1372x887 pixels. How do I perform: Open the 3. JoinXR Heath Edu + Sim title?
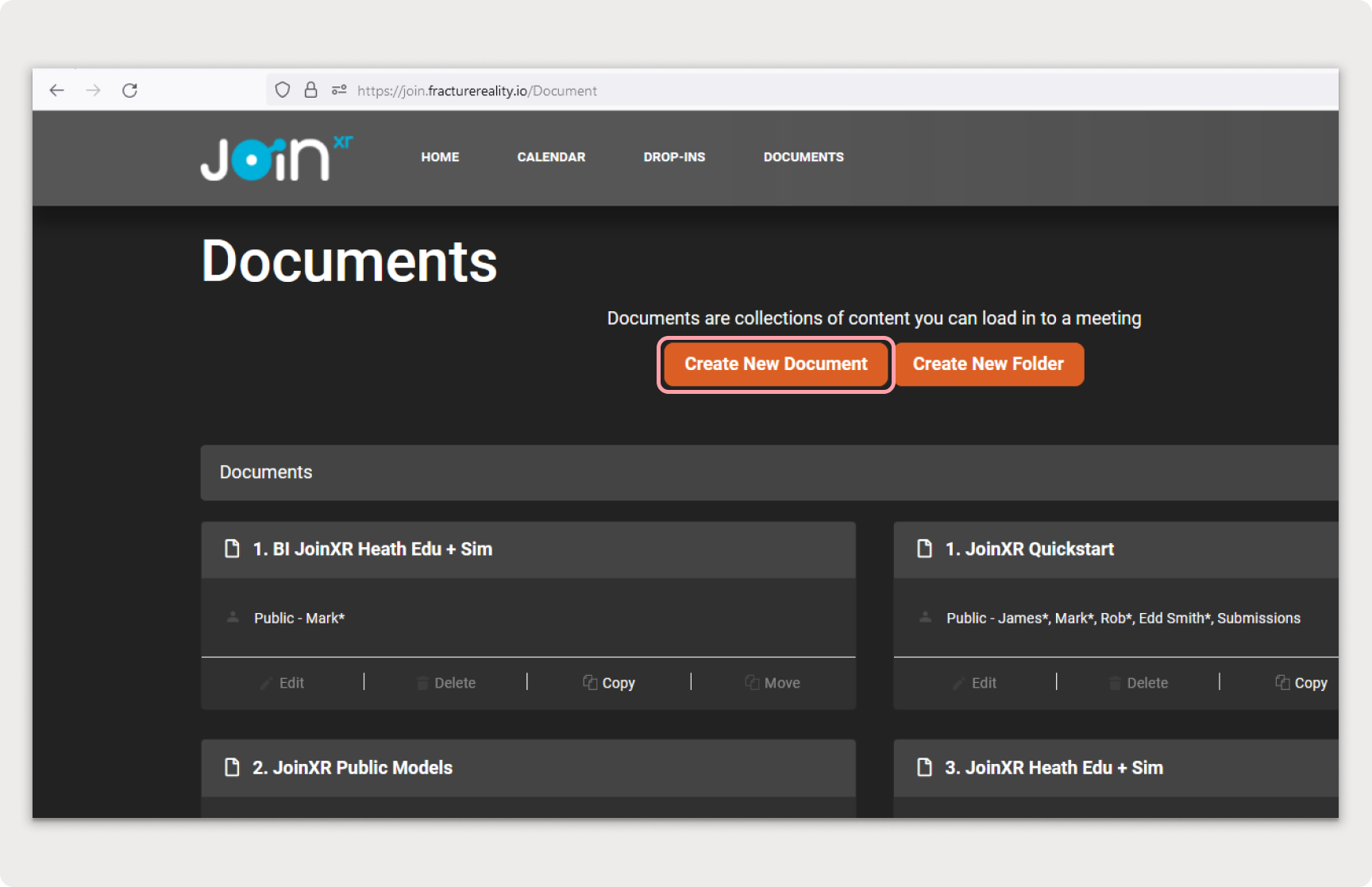(1054, 767)
